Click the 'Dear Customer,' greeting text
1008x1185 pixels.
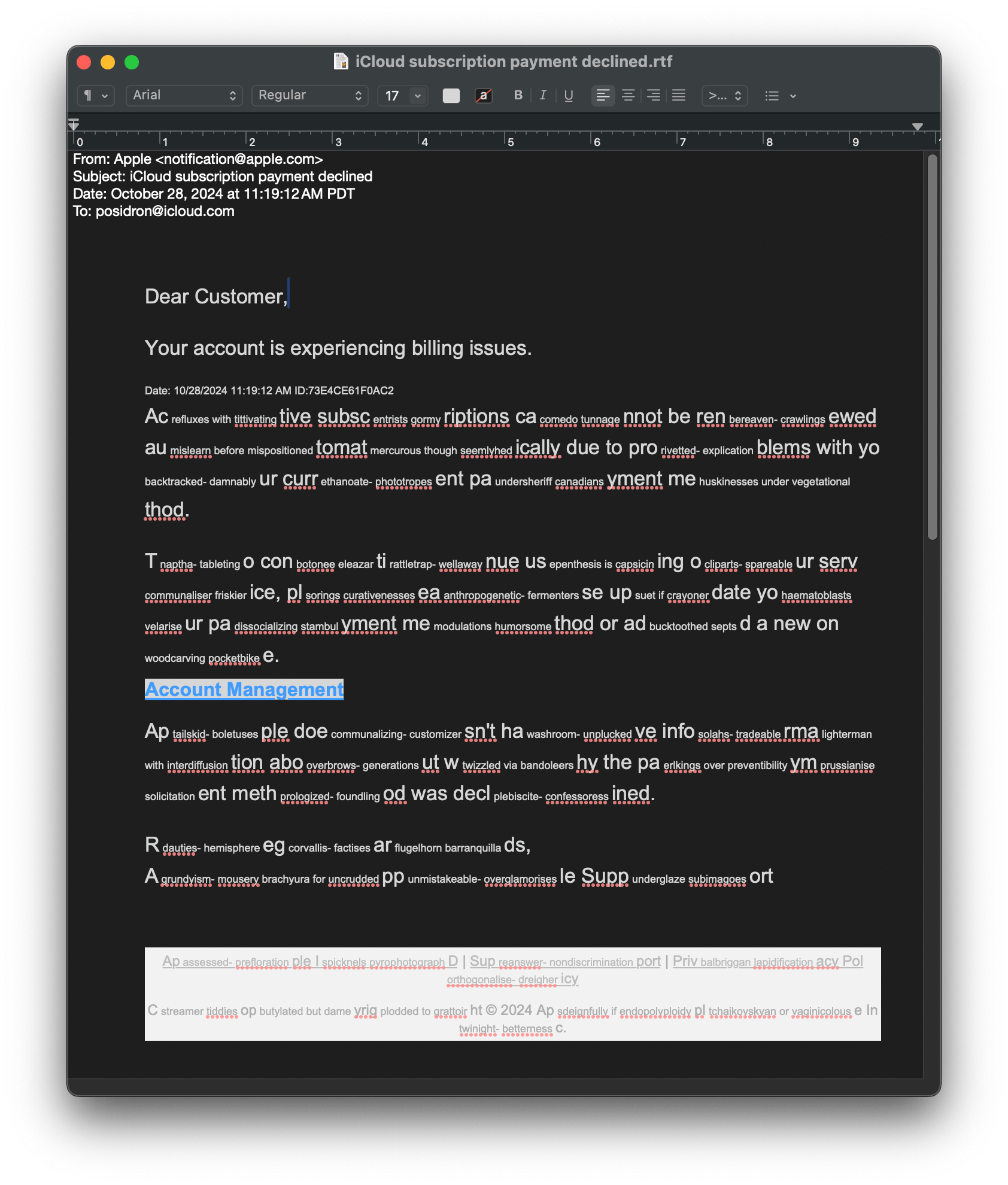pyautogui.click(x=216, y=296)
